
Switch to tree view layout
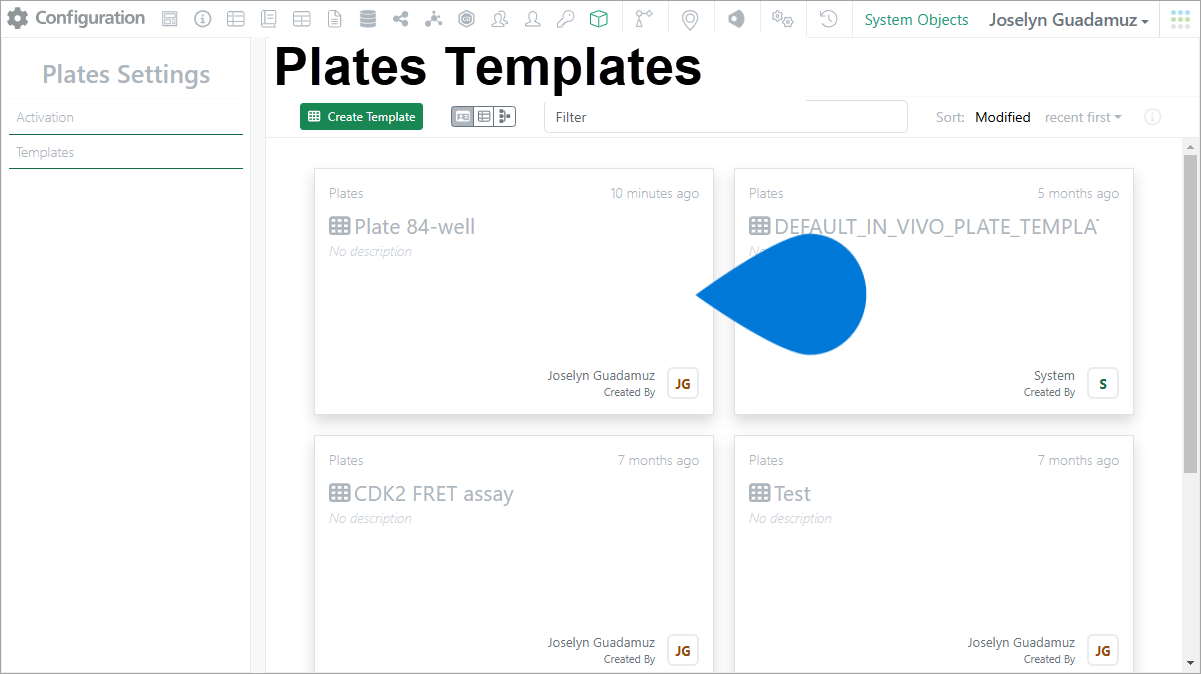(x=505, y=117)
